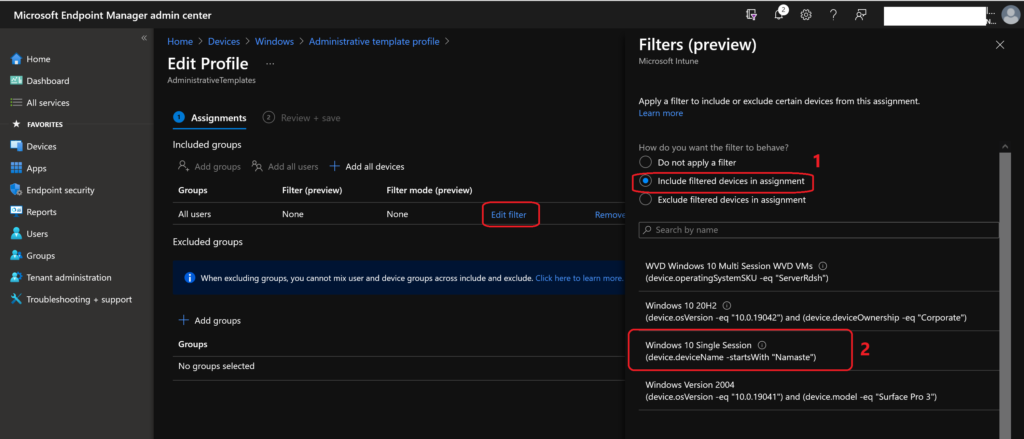1024x439 pixels.
Task: Select Exclude filtered devices in assignment
Action: (x=722, y=200)
